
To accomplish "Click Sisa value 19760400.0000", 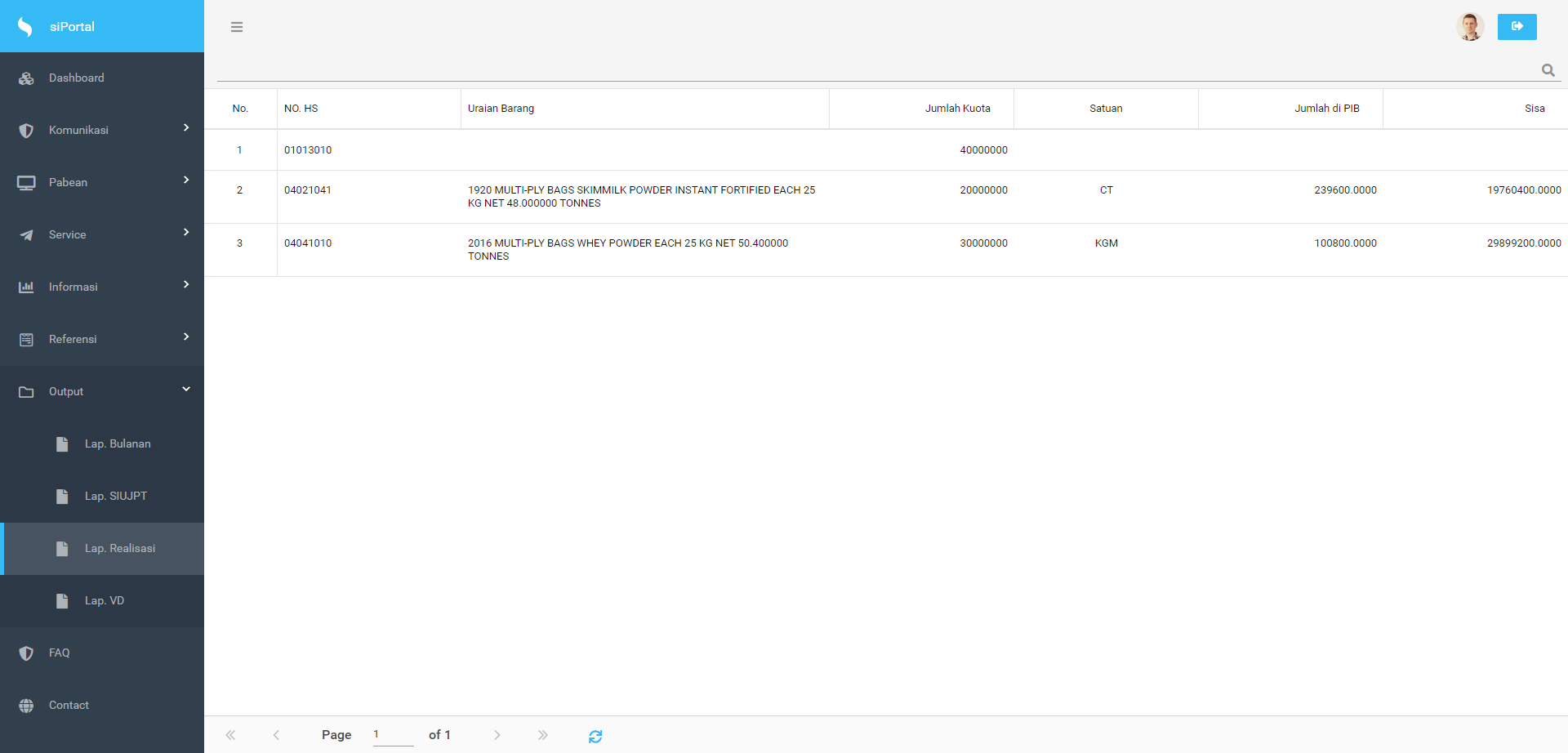I will point(1524,190).
